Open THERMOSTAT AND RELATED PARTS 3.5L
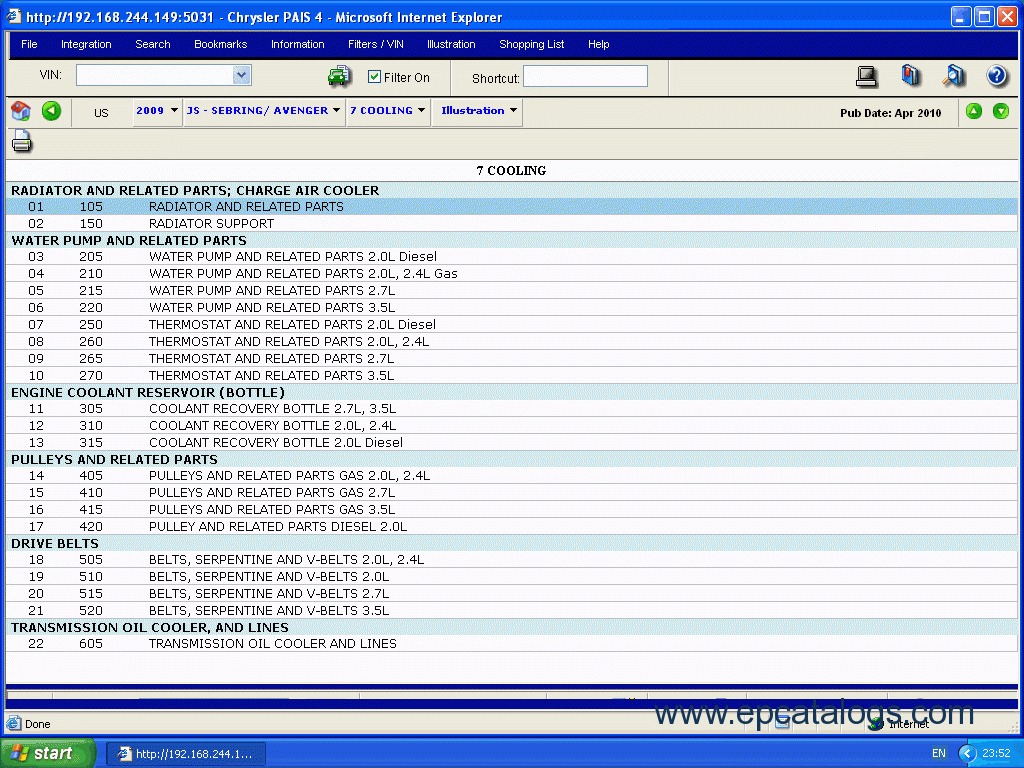Viewport: 1024px width, 768px height. coord(511,376)
